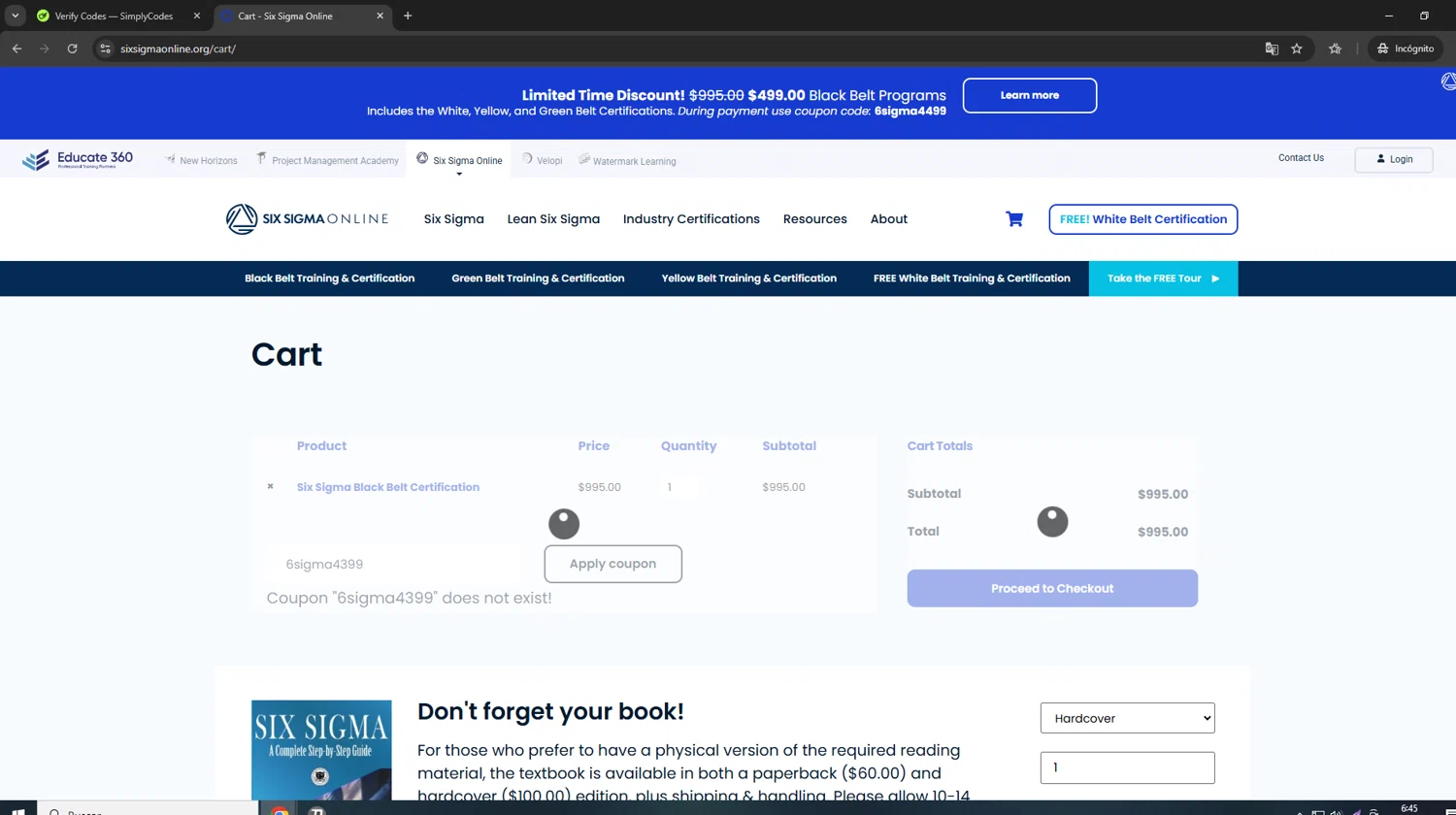Click the Windows taskbar search box
Screen dimensions: 1456x815
[148, 810]
